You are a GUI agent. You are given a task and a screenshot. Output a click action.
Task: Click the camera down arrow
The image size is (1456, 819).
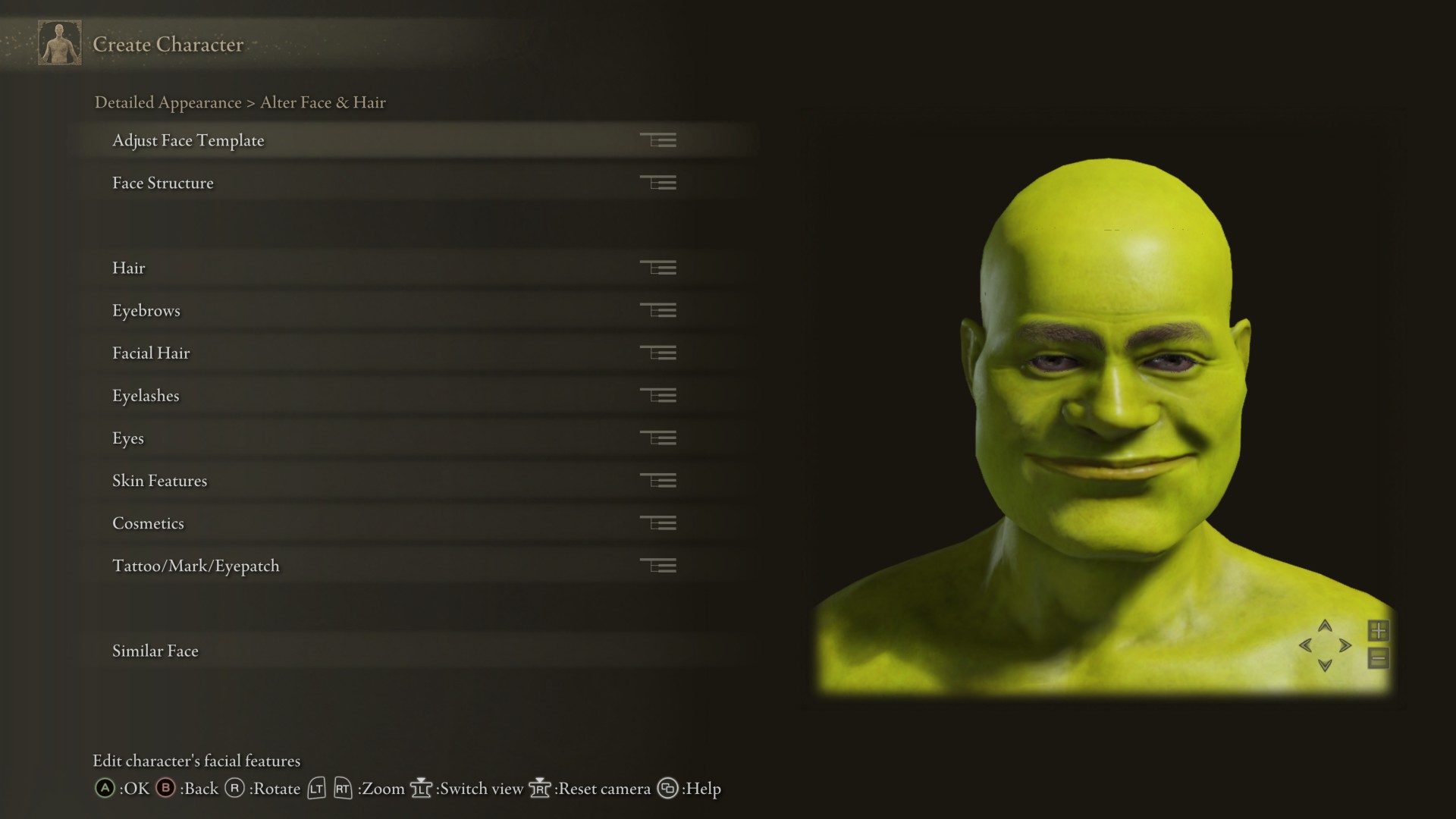pos(1325,665)
